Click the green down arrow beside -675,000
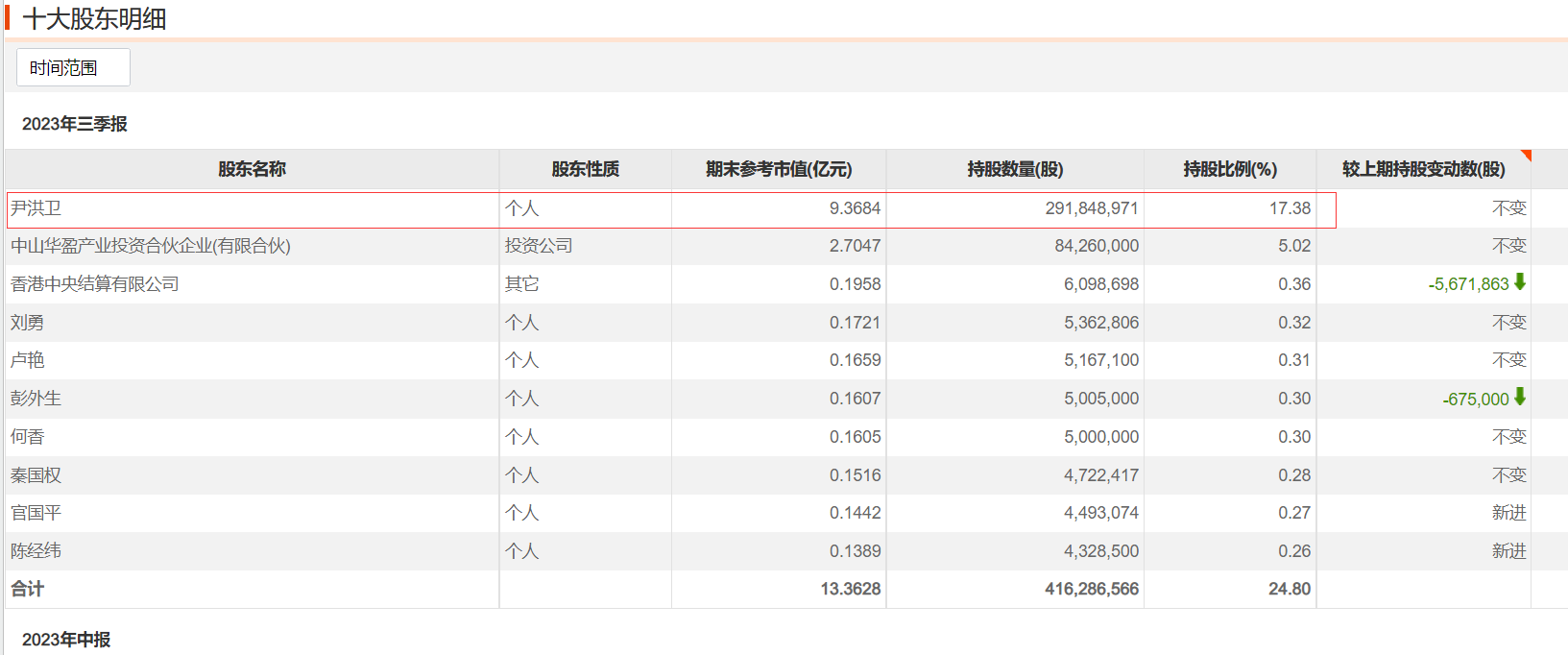 point(1520,397)
